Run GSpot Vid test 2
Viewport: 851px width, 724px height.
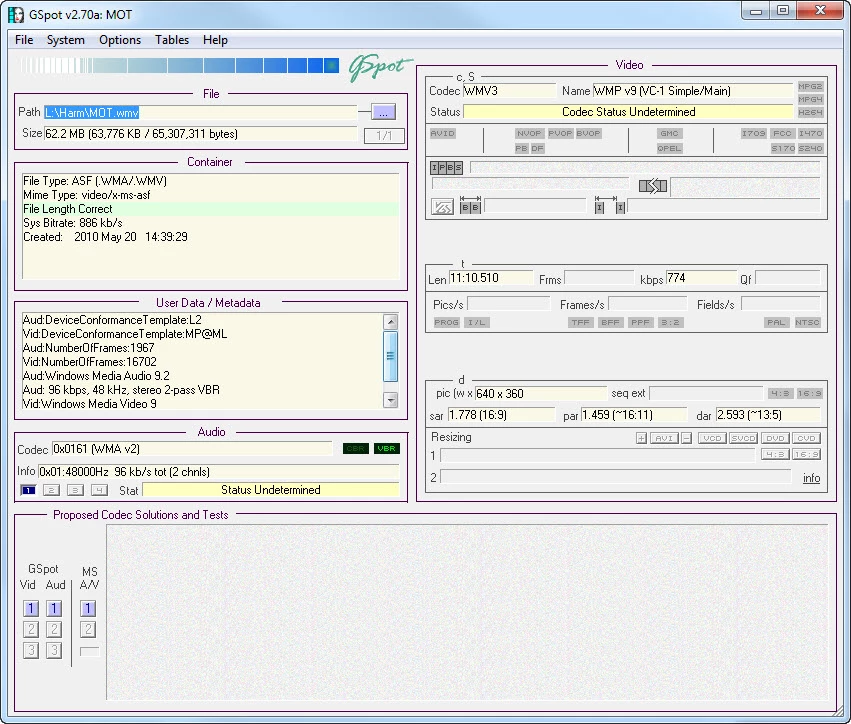point(31,630)
